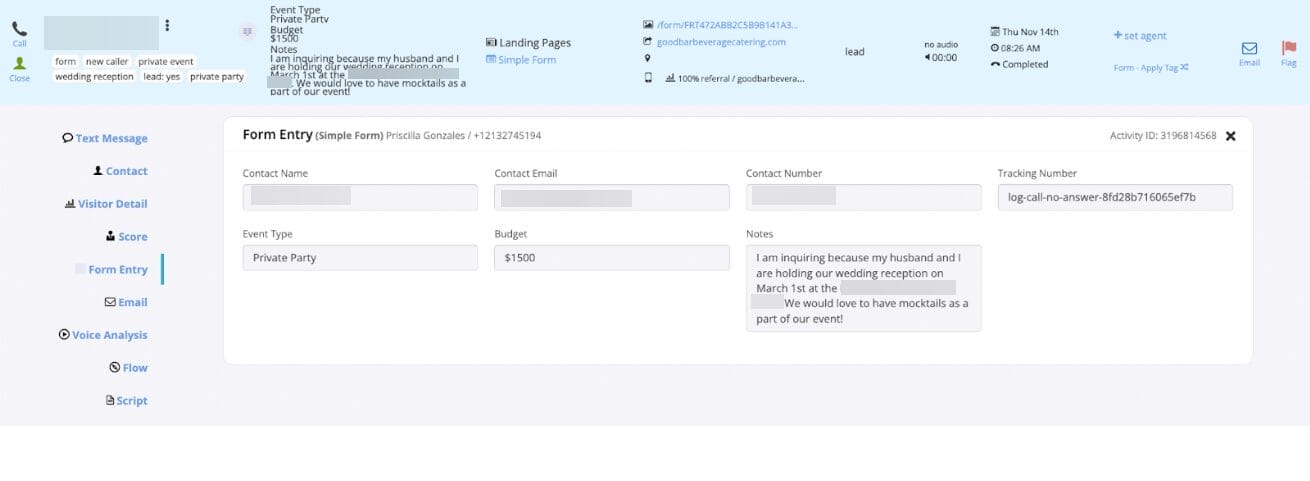Open the Text Message tab
The width and height of the screenshot is (1310, 481).
104,139
